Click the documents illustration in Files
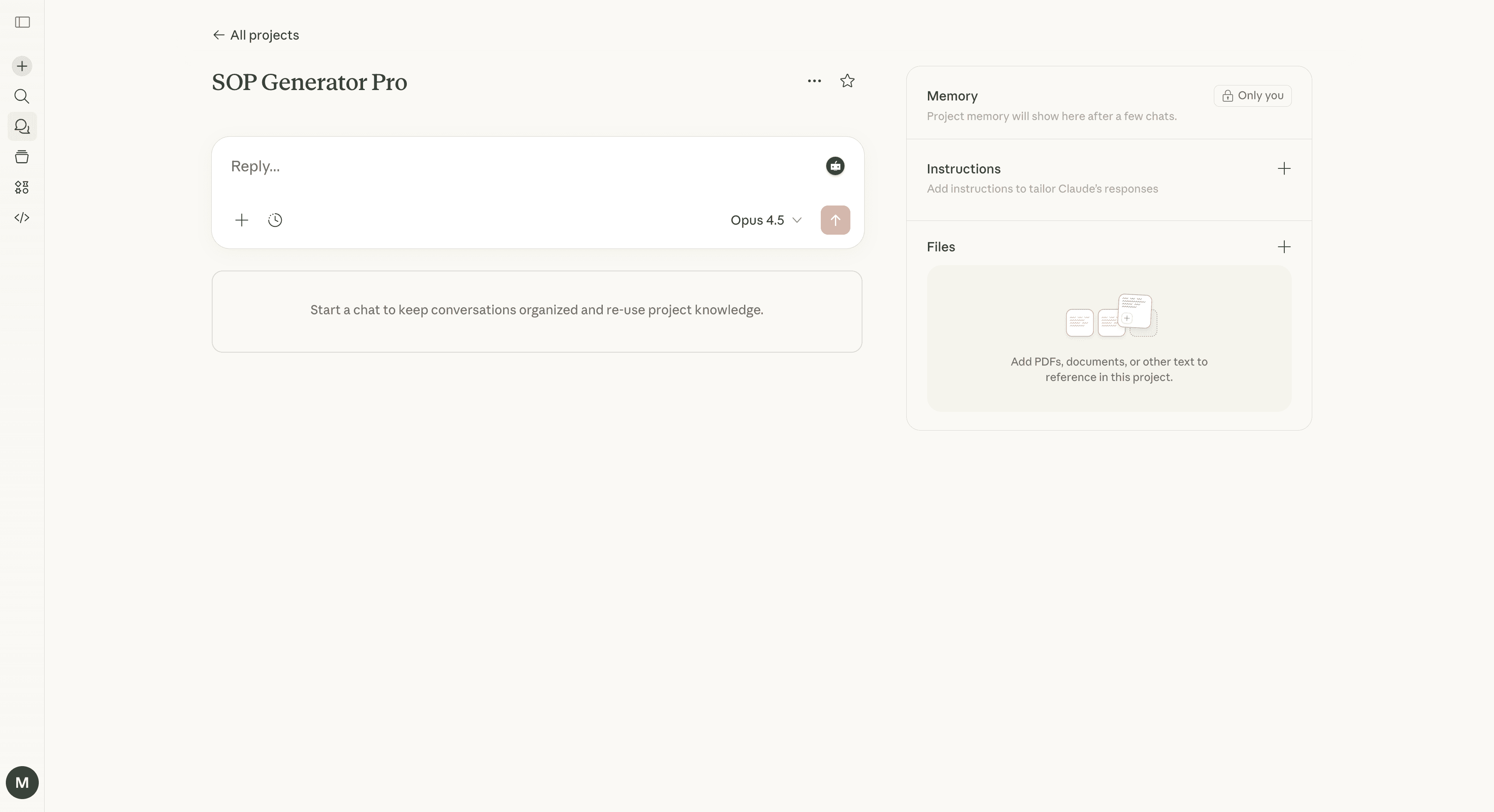This screenshot has width=1494, height=812. pyautogui.click(x=1111, y=316)
